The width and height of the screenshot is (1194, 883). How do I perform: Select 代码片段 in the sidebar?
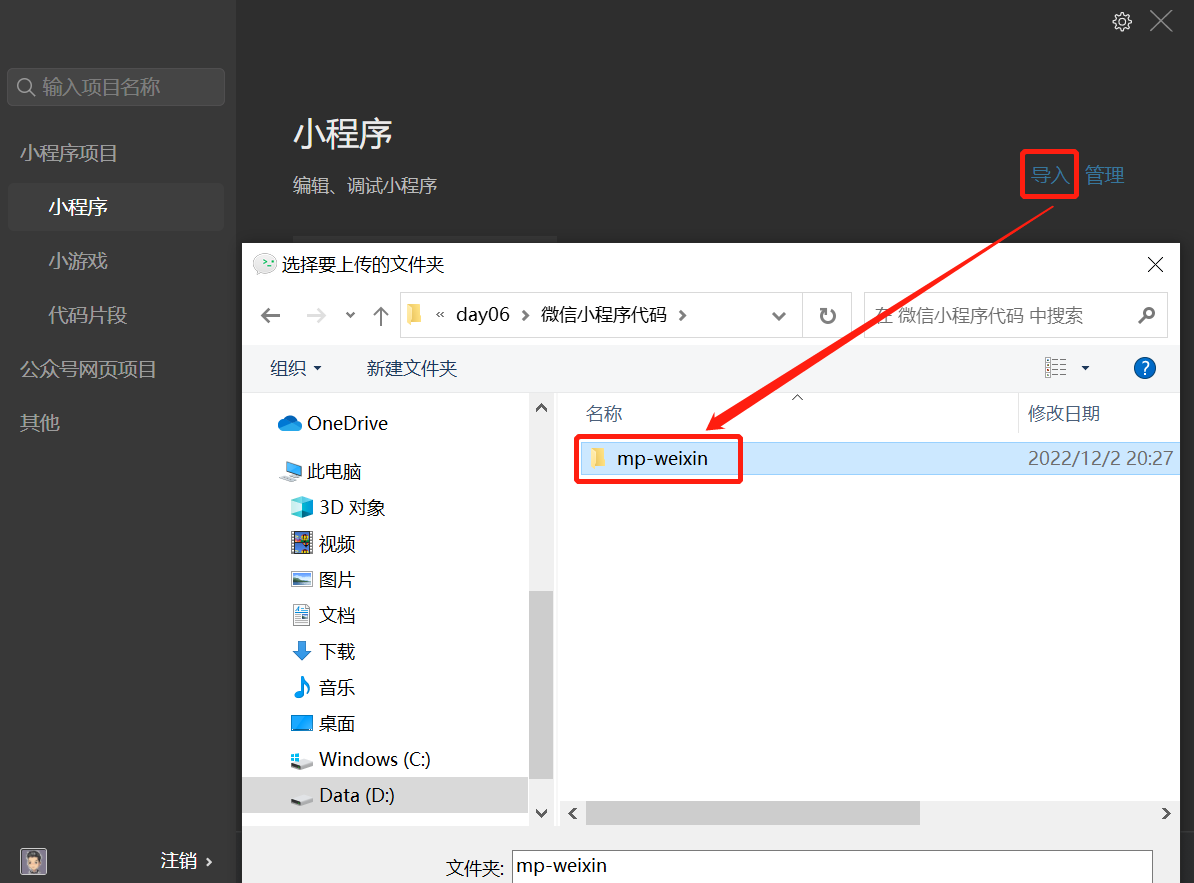coord(88,315)
